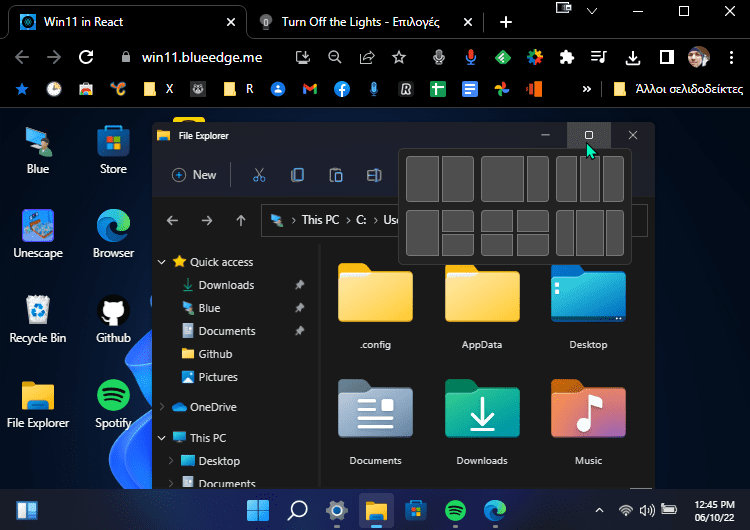Click C: in the address breadcrumb
Viewport: 750px width, 530px height.
click(x=361, y=220)
